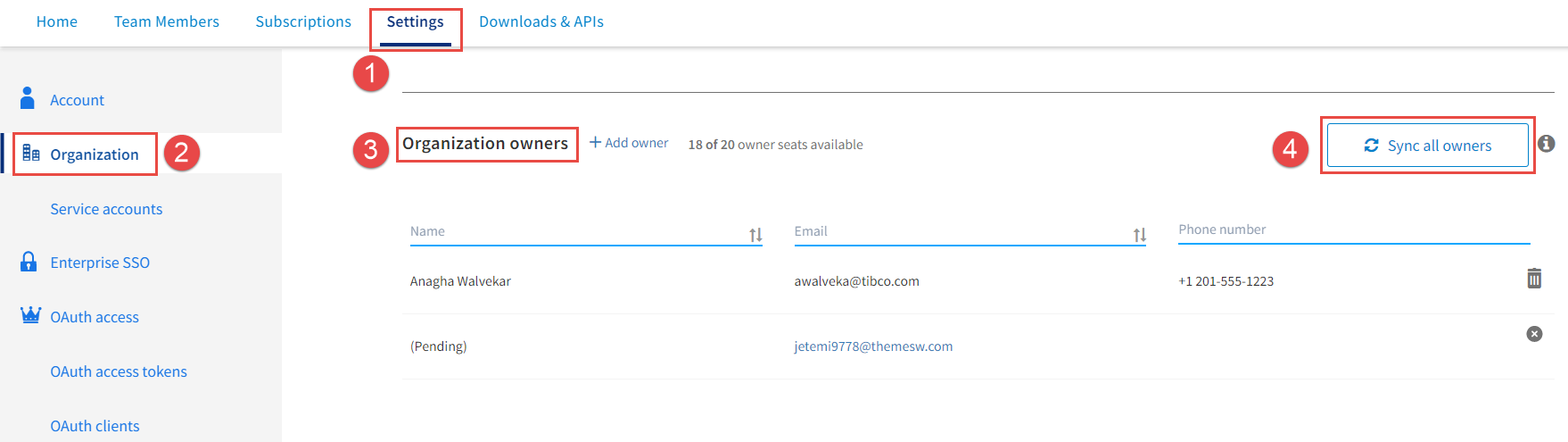Sort owners by Name column arrows
The image size is (1568, 442).
(755, 235)
